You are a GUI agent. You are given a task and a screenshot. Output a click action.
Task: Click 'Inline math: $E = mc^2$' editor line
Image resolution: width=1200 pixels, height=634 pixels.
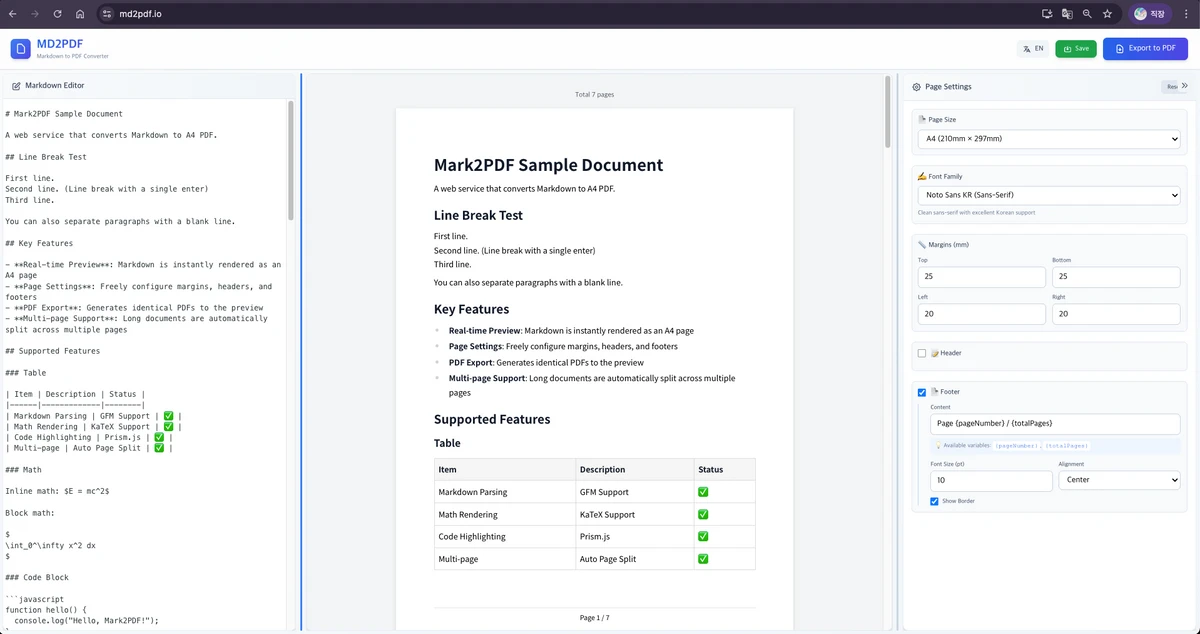[57, 491]
